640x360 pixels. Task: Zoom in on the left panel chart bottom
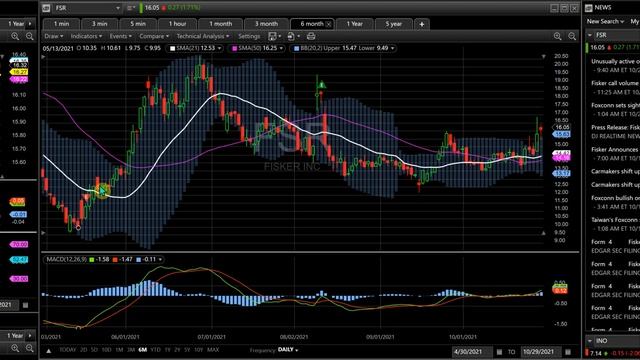coord(15,348)
